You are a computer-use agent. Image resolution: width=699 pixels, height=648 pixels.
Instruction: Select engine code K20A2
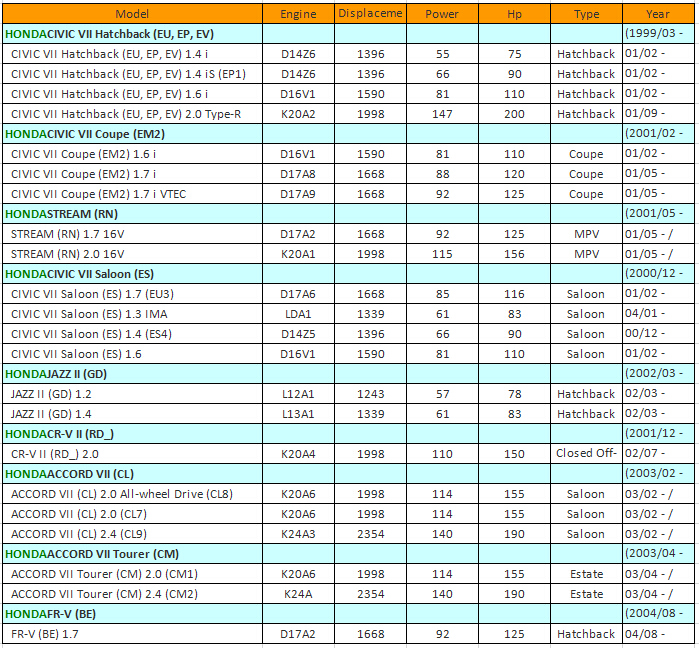coord(298,114)
